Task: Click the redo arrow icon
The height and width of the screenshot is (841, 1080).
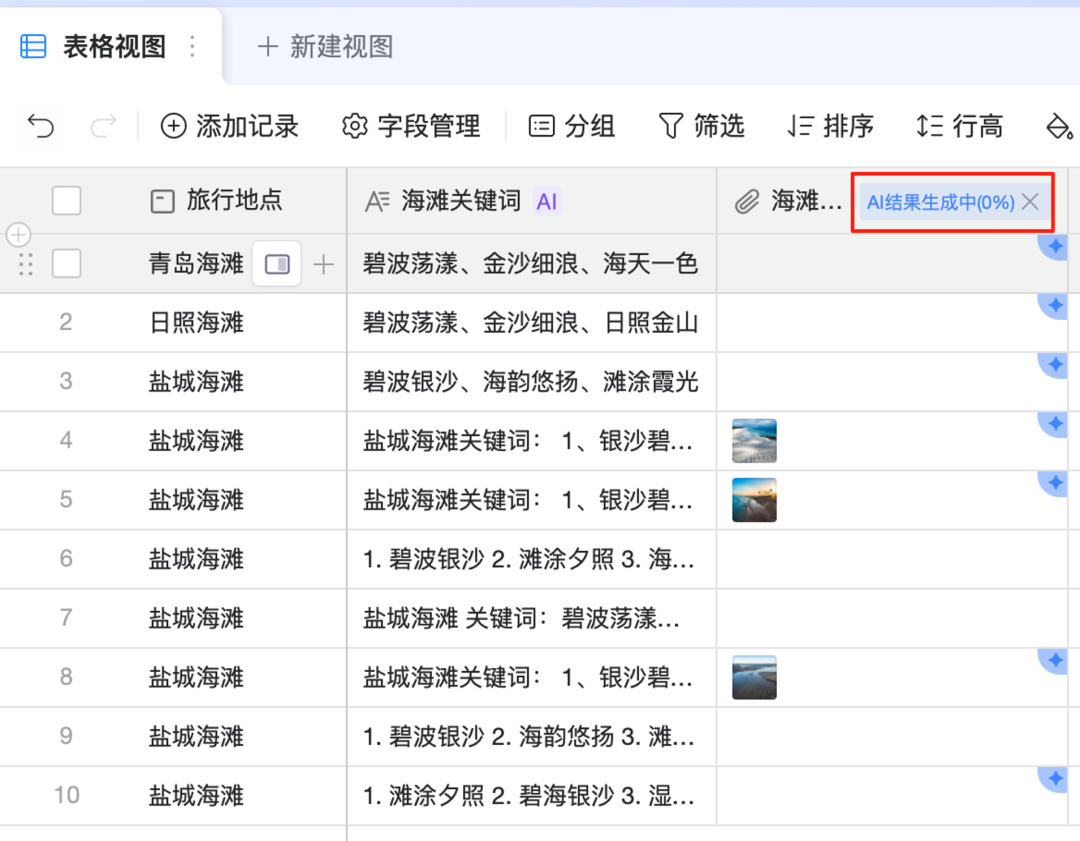Action: click(x=103, y=126)
